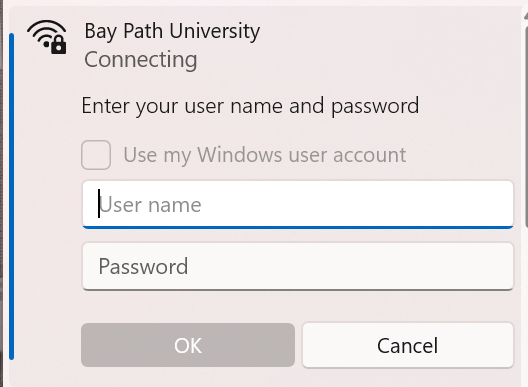The image size is (528, 387).
Task: Click the scroll up arrow at top right
Action: click(x=526, y=15)
